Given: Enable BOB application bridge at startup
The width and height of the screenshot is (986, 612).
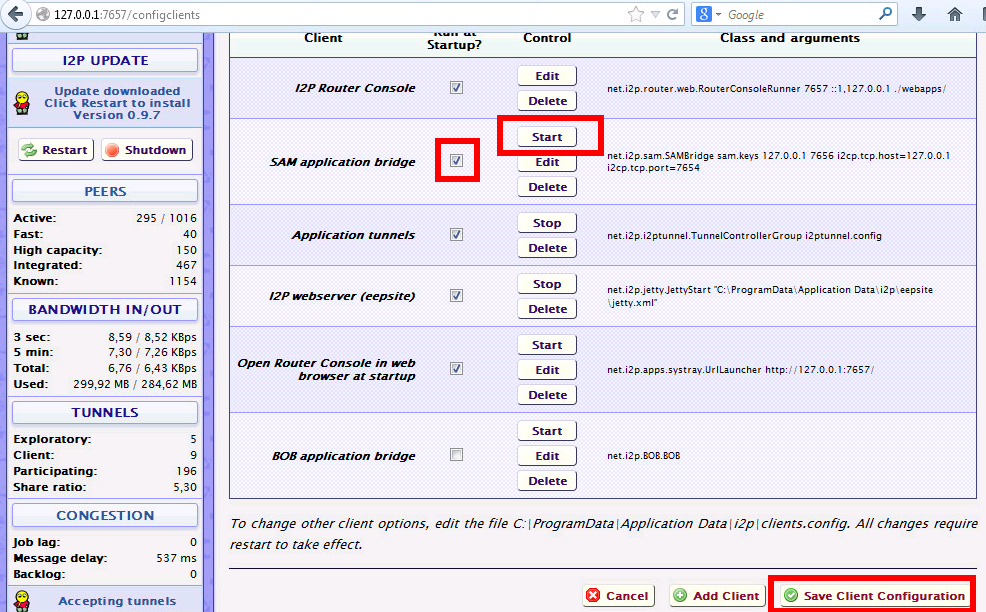Looking at the screenshot, I should [x=457, y=455].
